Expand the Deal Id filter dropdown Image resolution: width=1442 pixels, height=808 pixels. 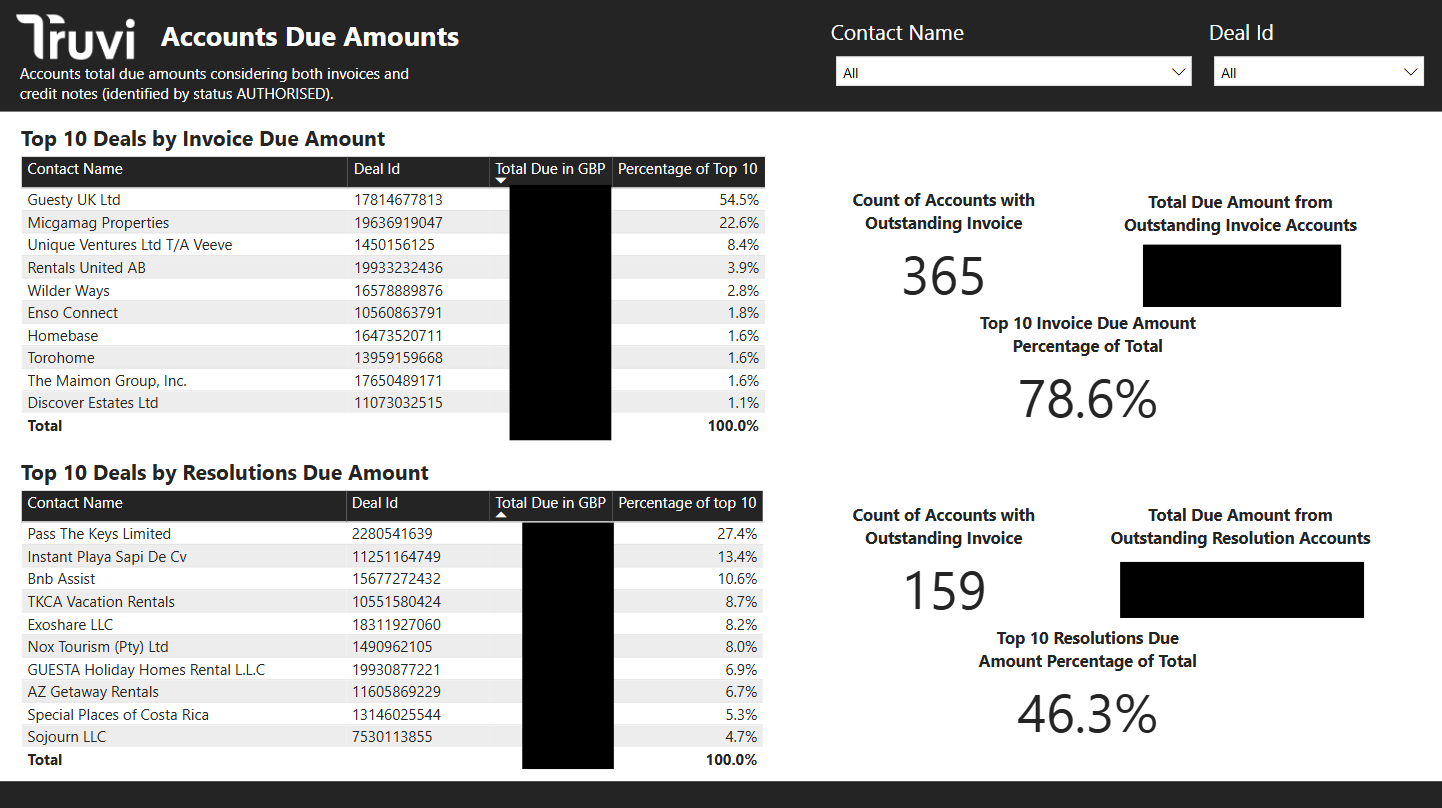tap(1318, 72)
